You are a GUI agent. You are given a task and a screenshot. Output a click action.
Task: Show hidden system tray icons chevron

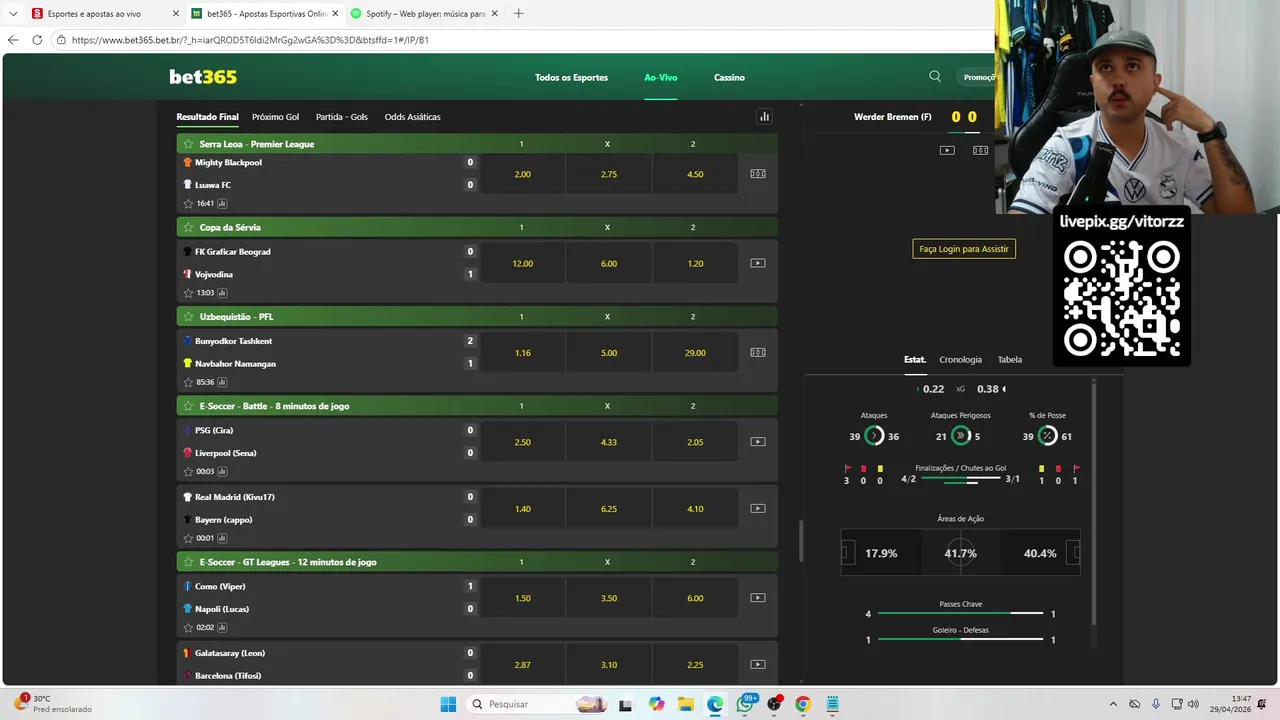click(1113, 704)
